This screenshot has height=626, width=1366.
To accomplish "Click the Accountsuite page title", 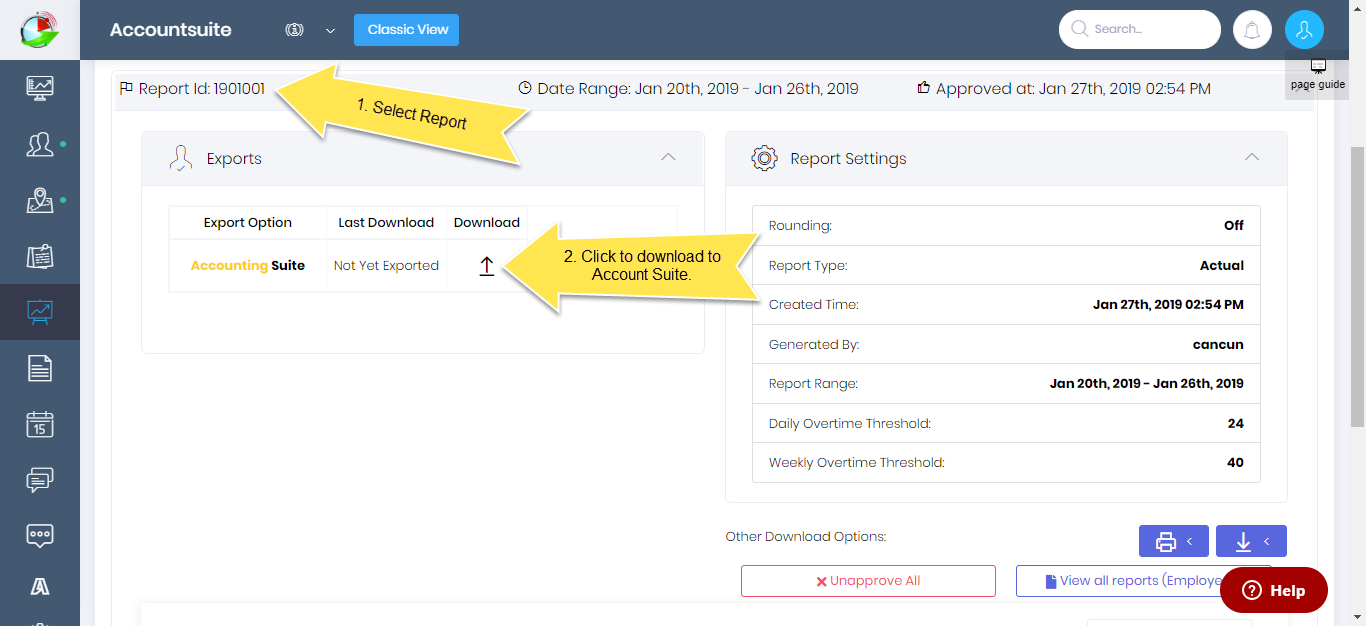I will 171,30.
